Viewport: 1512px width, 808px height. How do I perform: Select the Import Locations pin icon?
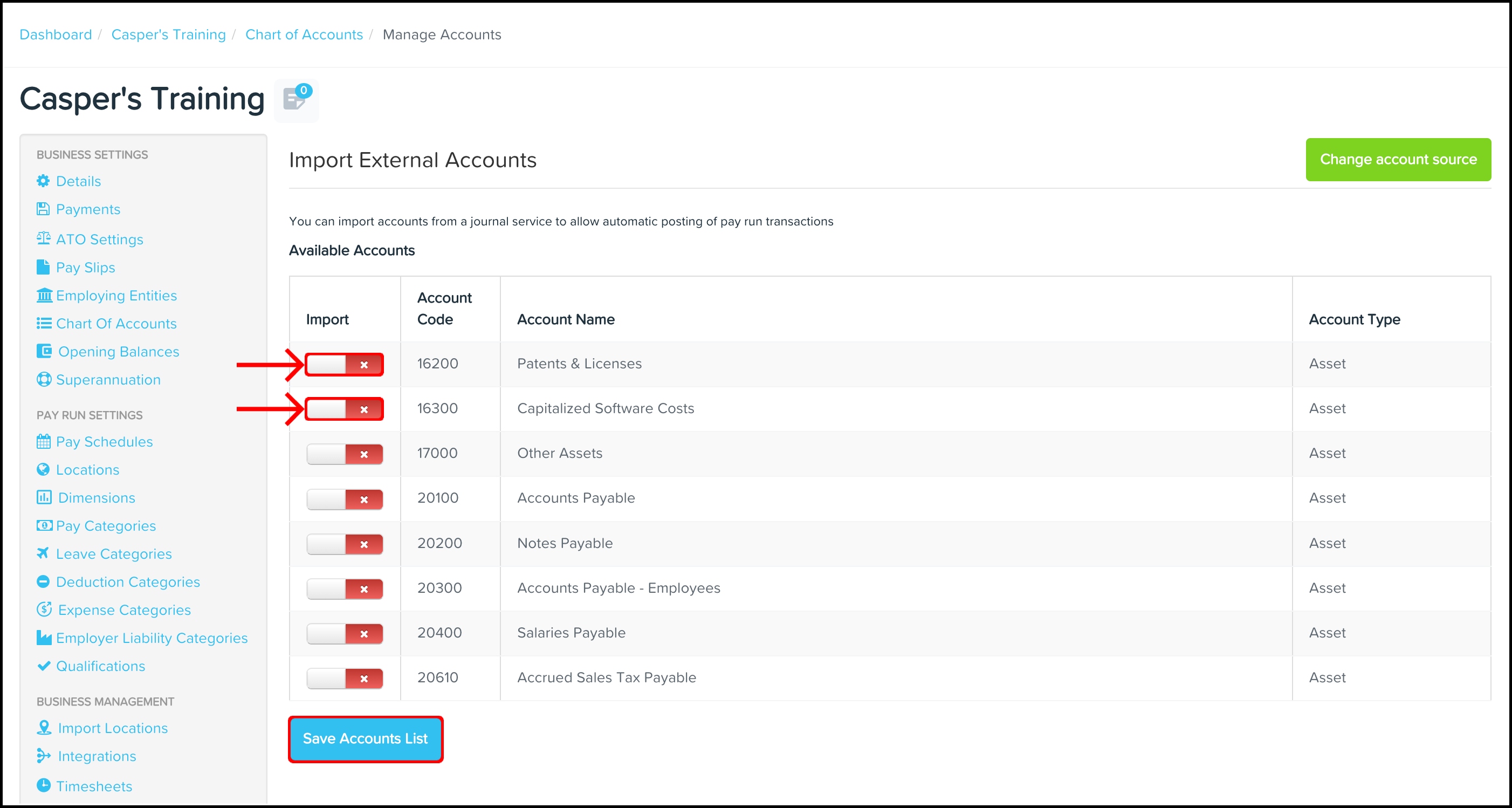(x=44, y=728)
